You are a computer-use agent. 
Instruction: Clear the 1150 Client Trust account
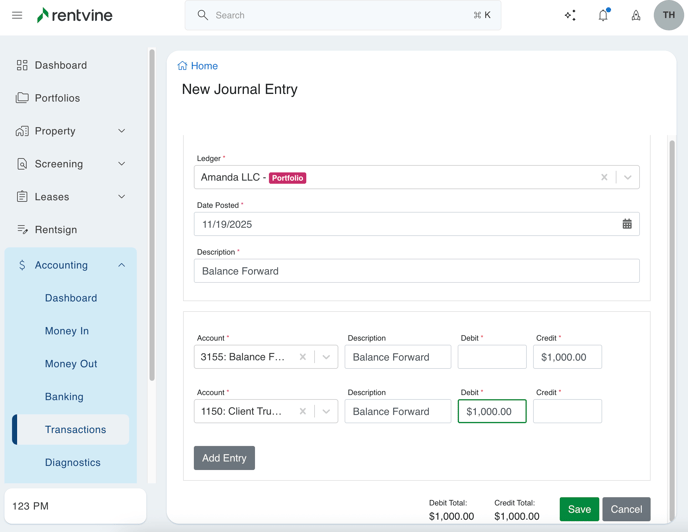click(303, 411)
